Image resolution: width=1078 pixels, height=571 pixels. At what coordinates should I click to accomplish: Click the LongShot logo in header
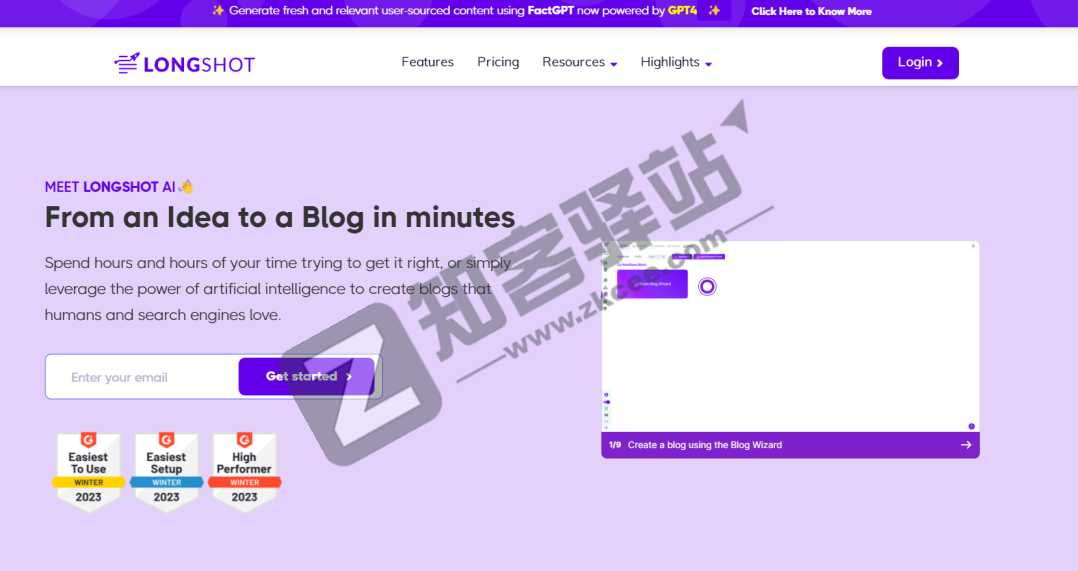pyautogui.click(x=185, y=64)
